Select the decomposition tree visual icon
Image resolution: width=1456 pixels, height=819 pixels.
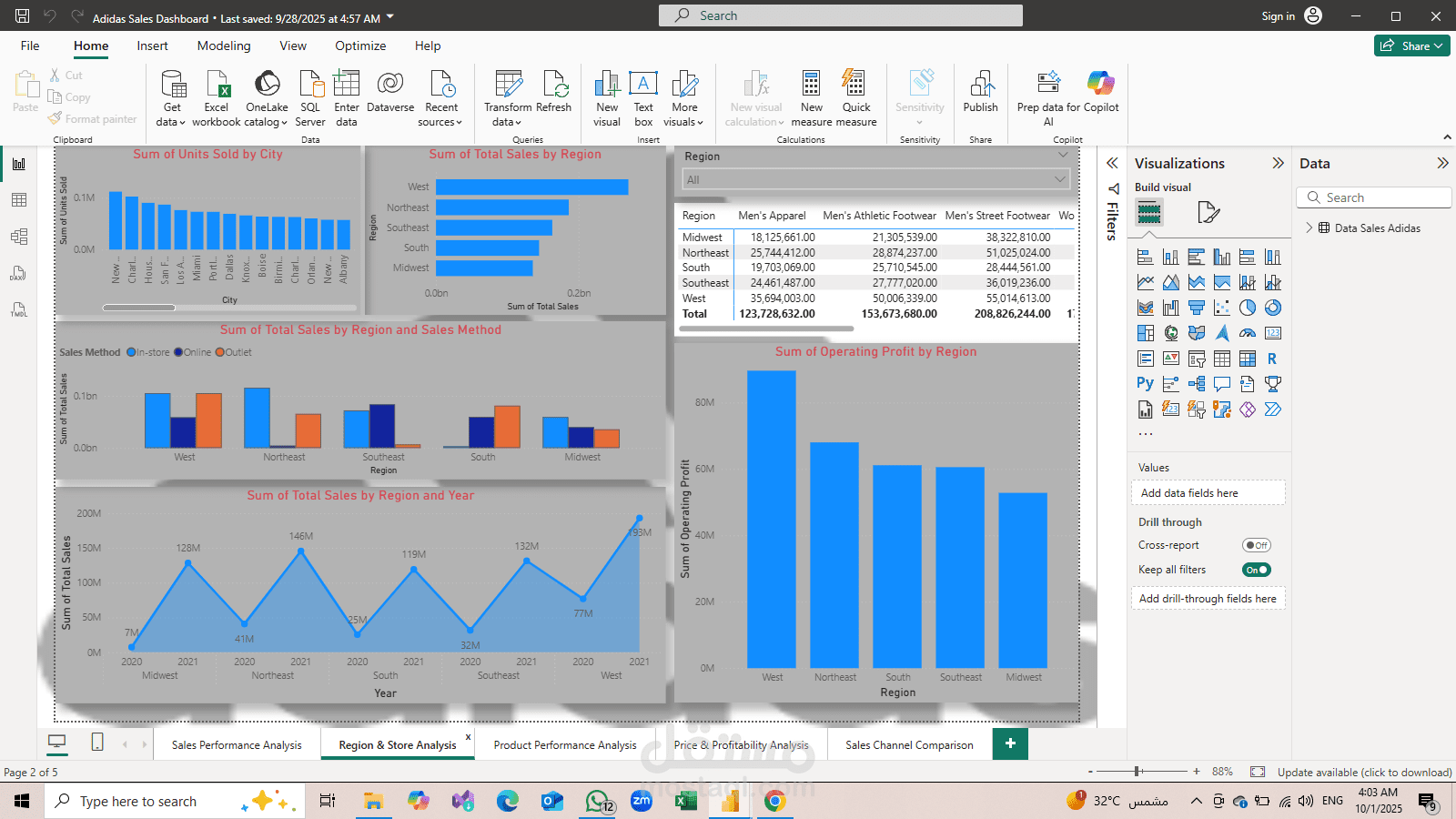(1197, 384)
